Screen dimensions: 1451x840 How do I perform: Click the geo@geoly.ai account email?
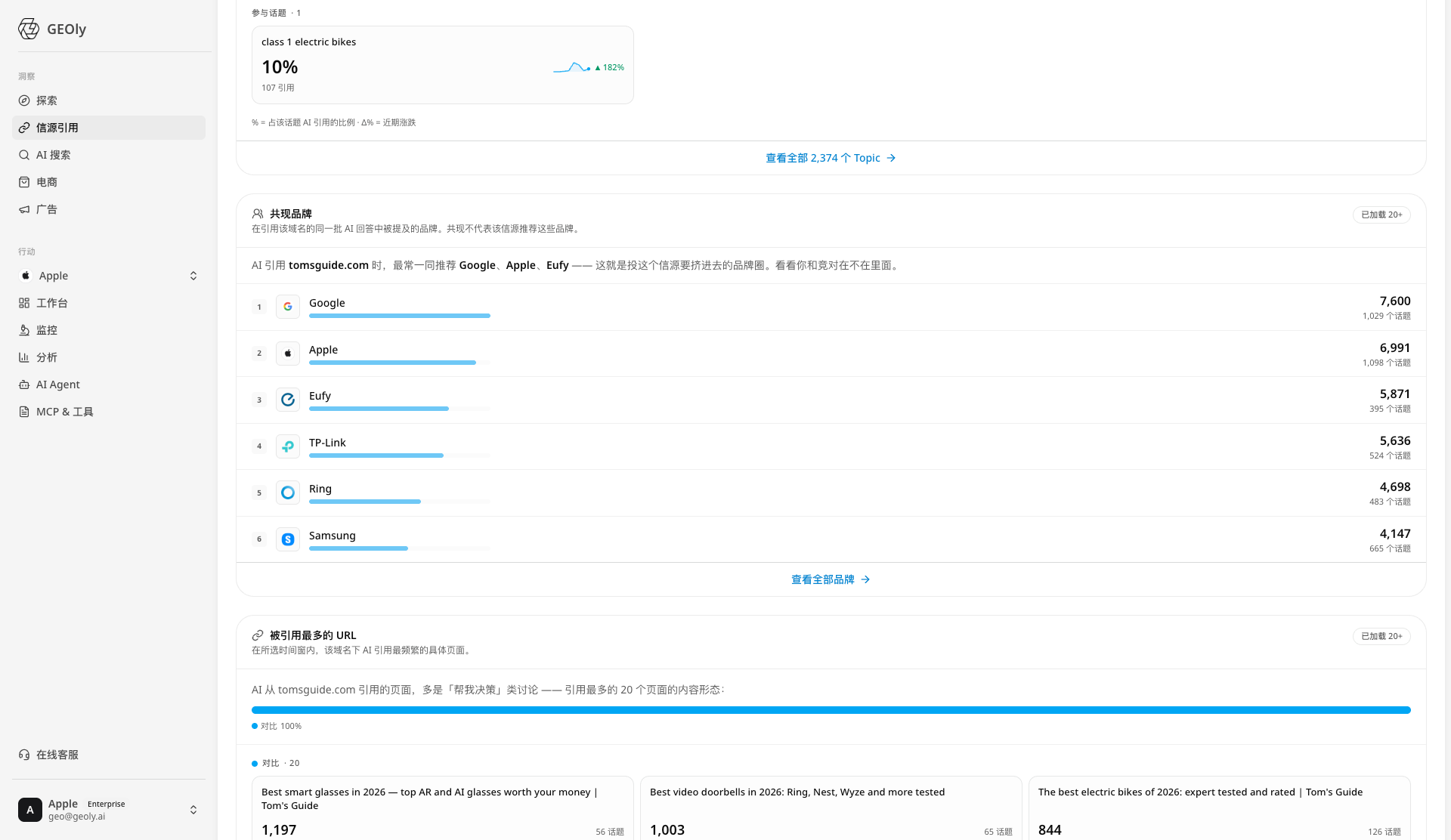[77, 817]
